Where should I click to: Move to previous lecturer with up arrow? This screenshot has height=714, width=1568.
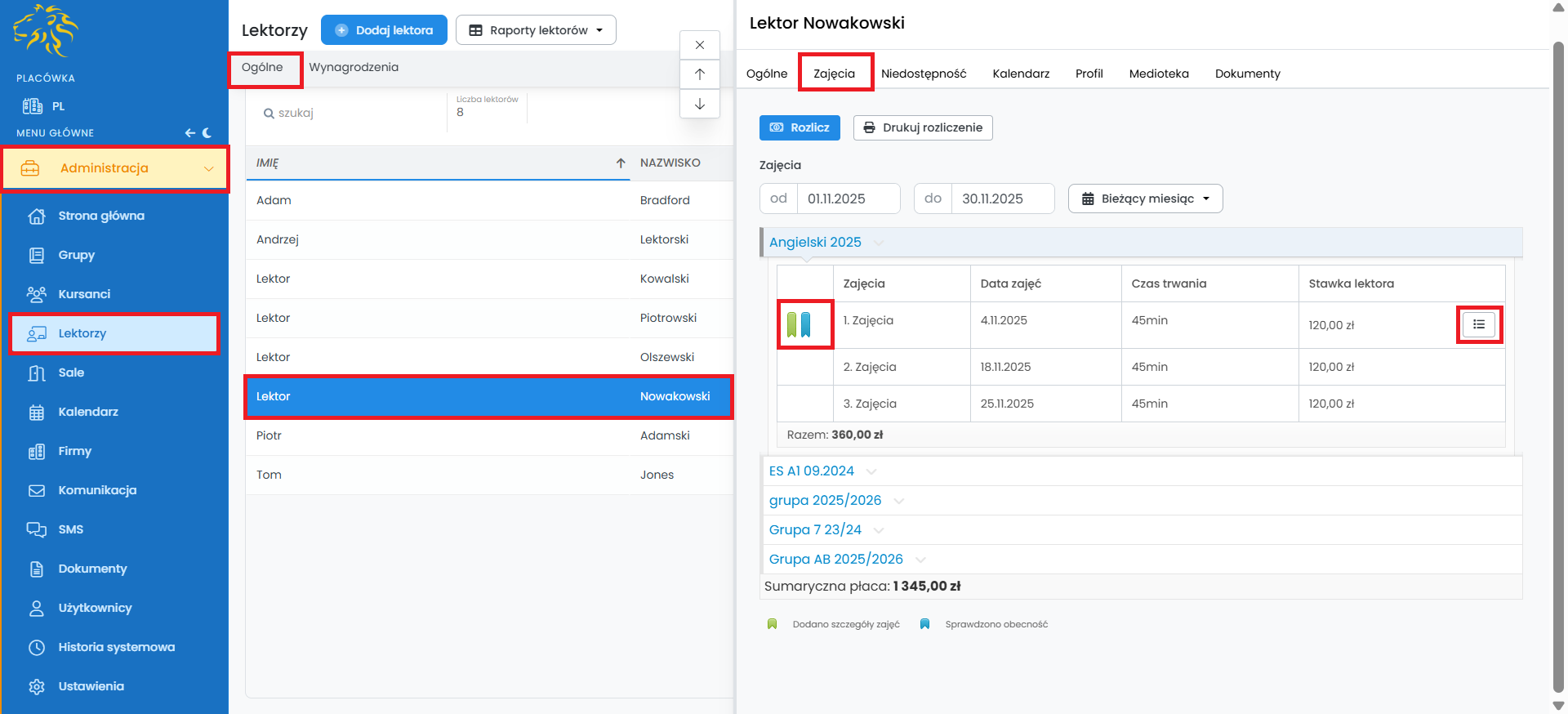700,74
